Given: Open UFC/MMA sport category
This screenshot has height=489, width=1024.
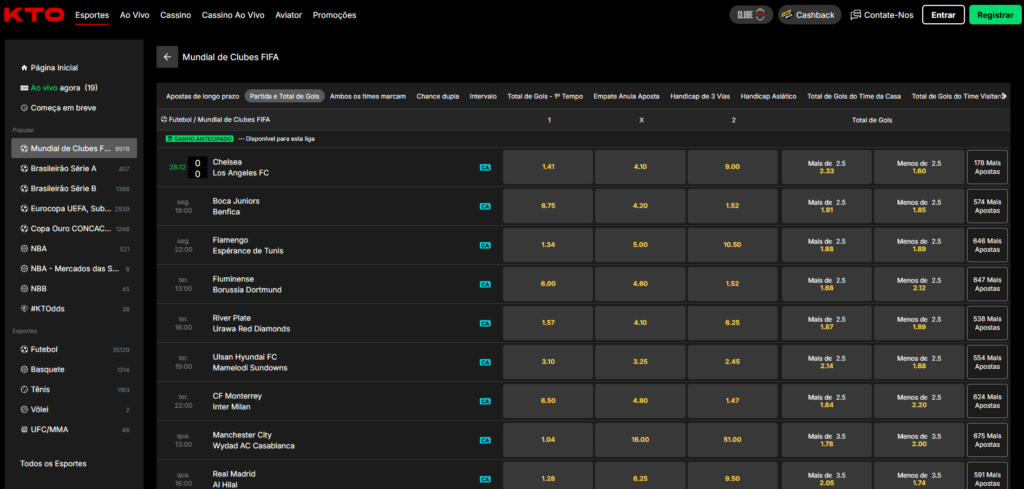Looking at the screenshot, I should 74,430.
